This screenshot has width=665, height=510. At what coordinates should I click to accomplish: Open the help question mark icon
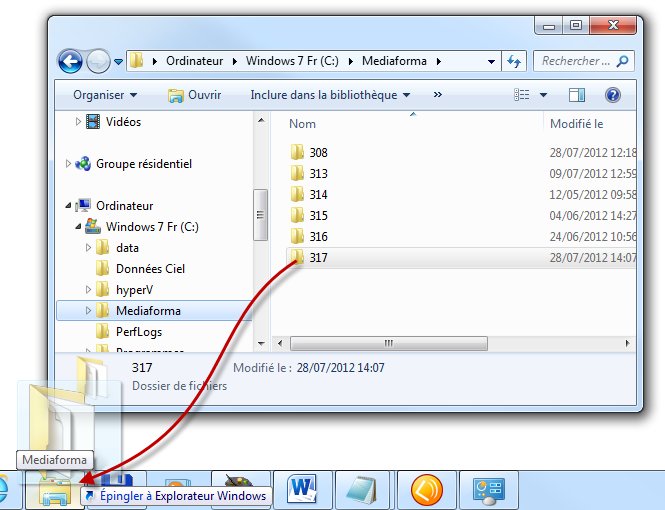tap(612, 95)
